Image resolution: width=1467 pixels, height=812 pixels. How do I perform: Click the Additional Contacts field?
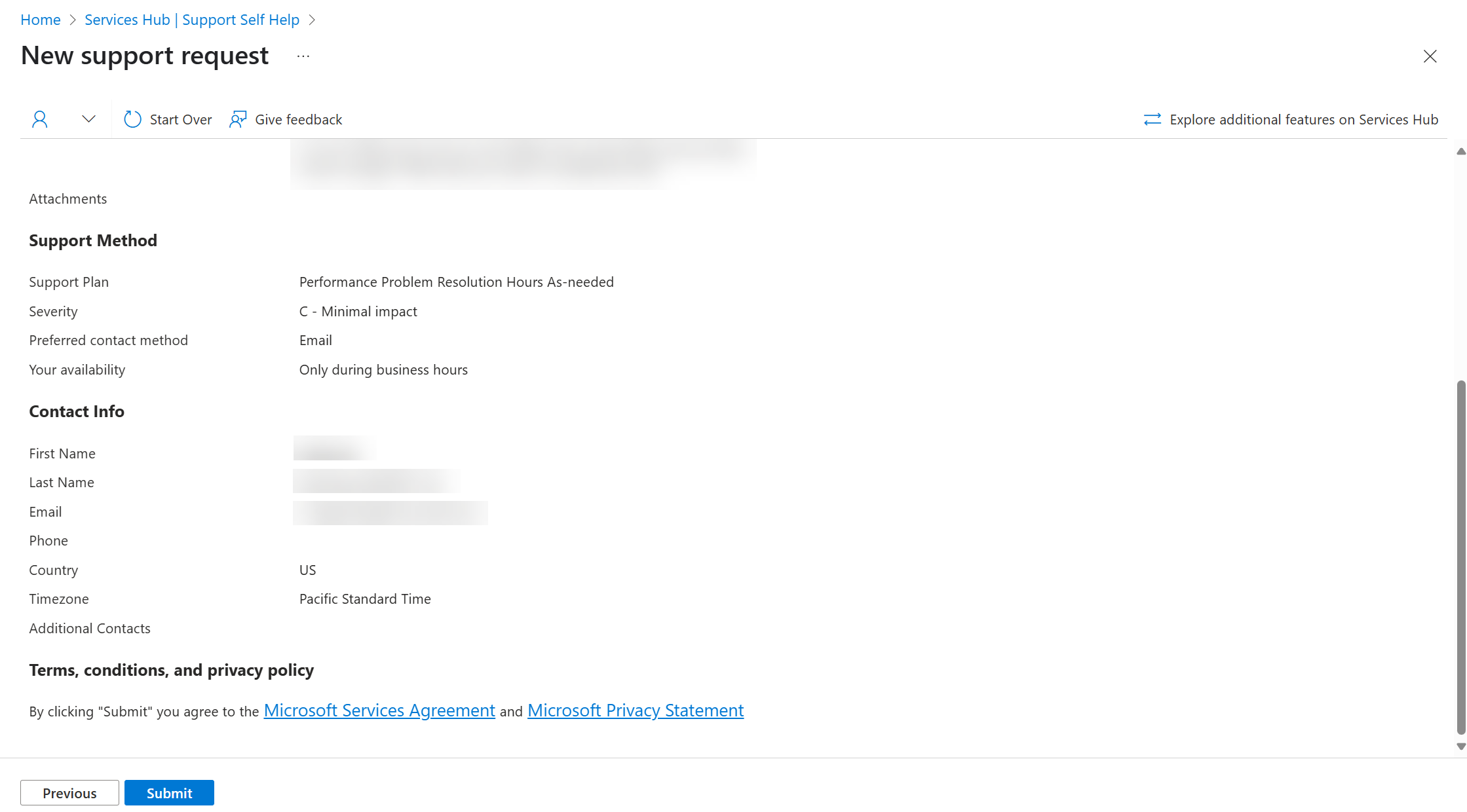pyautogui.click(x=89, y=627)
